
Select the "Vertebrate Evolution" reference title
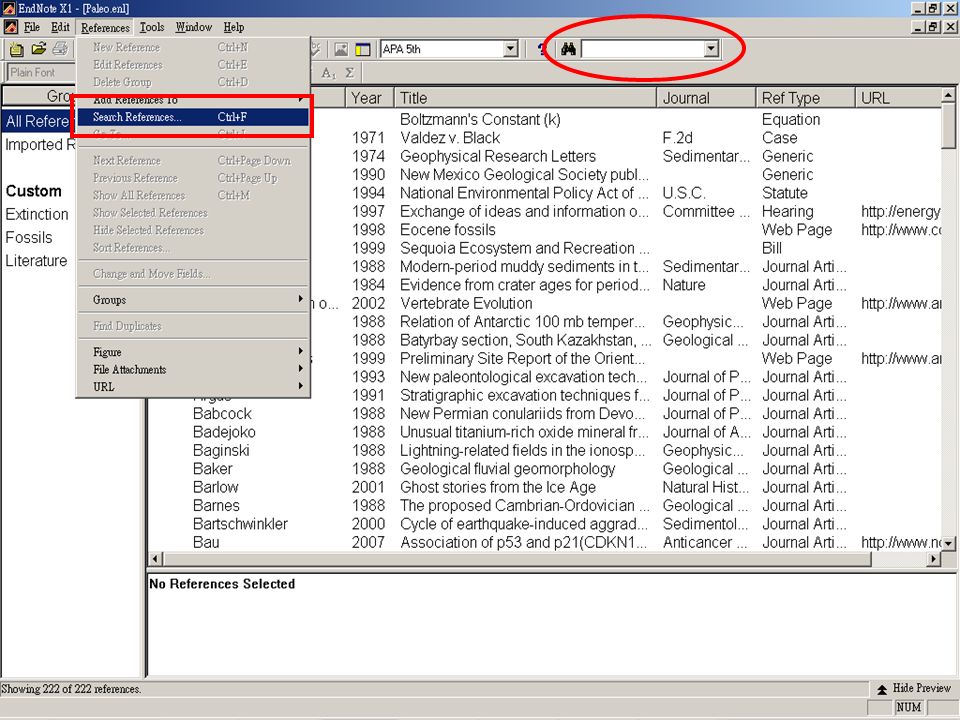(466, 303)
